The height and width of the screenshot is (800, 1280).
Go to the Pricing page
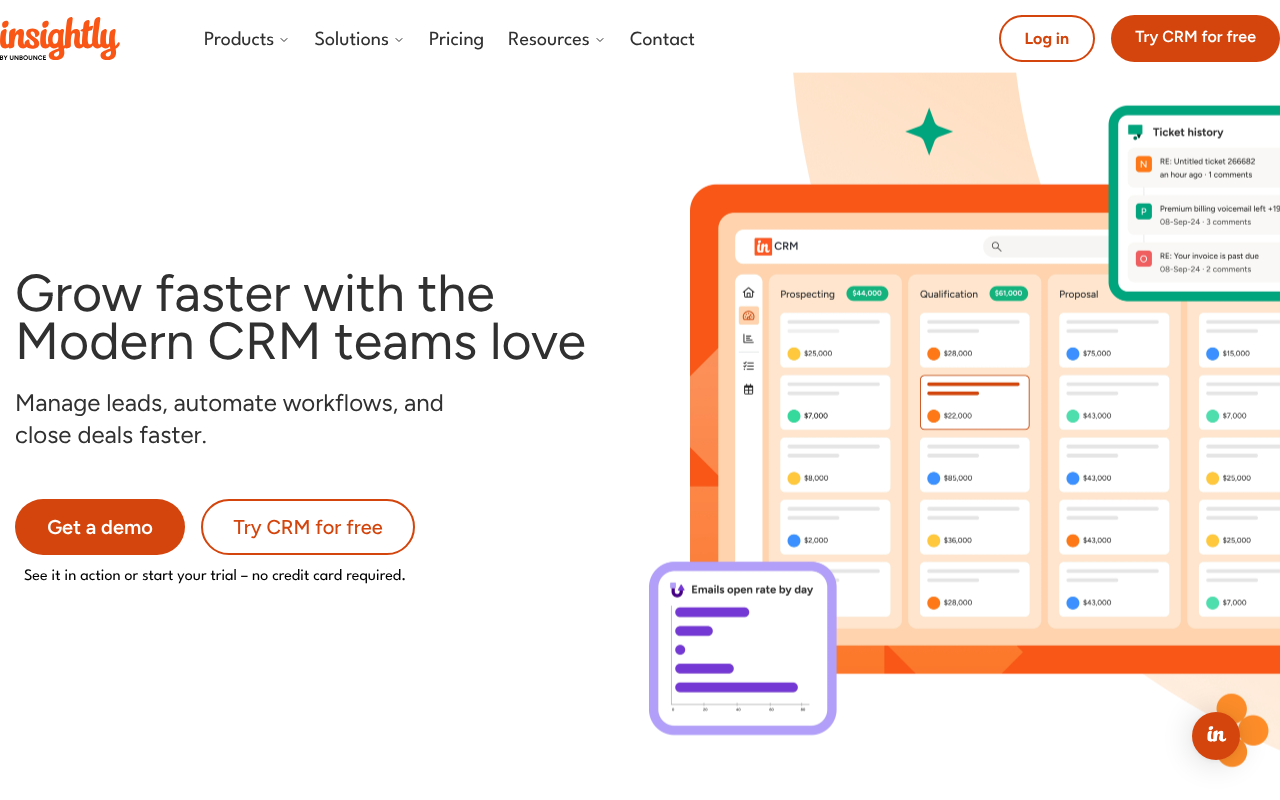click(x=456, y=39)
